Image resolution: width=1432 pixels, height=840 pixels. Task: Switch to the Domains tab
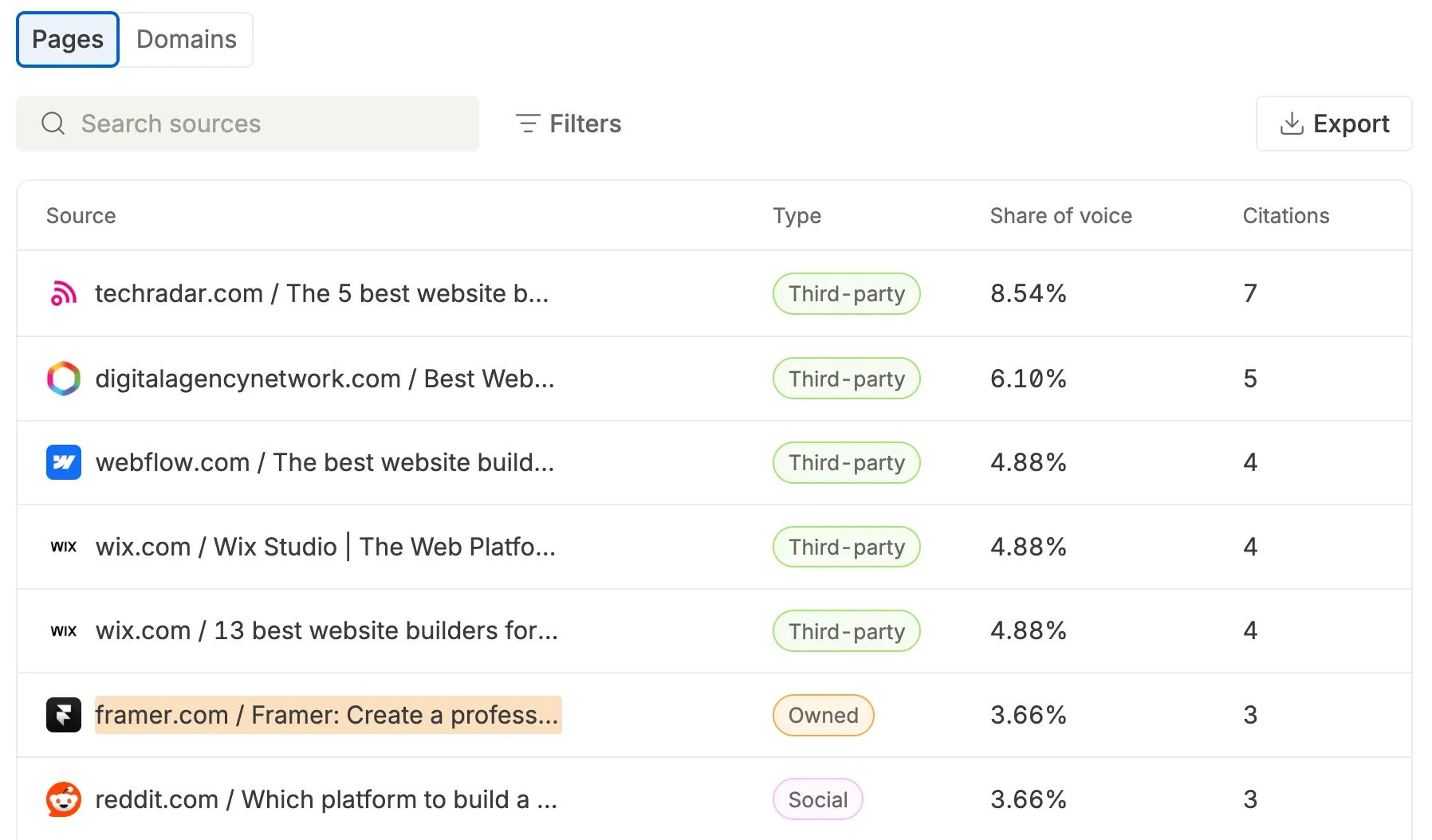(x=187, y=39)
